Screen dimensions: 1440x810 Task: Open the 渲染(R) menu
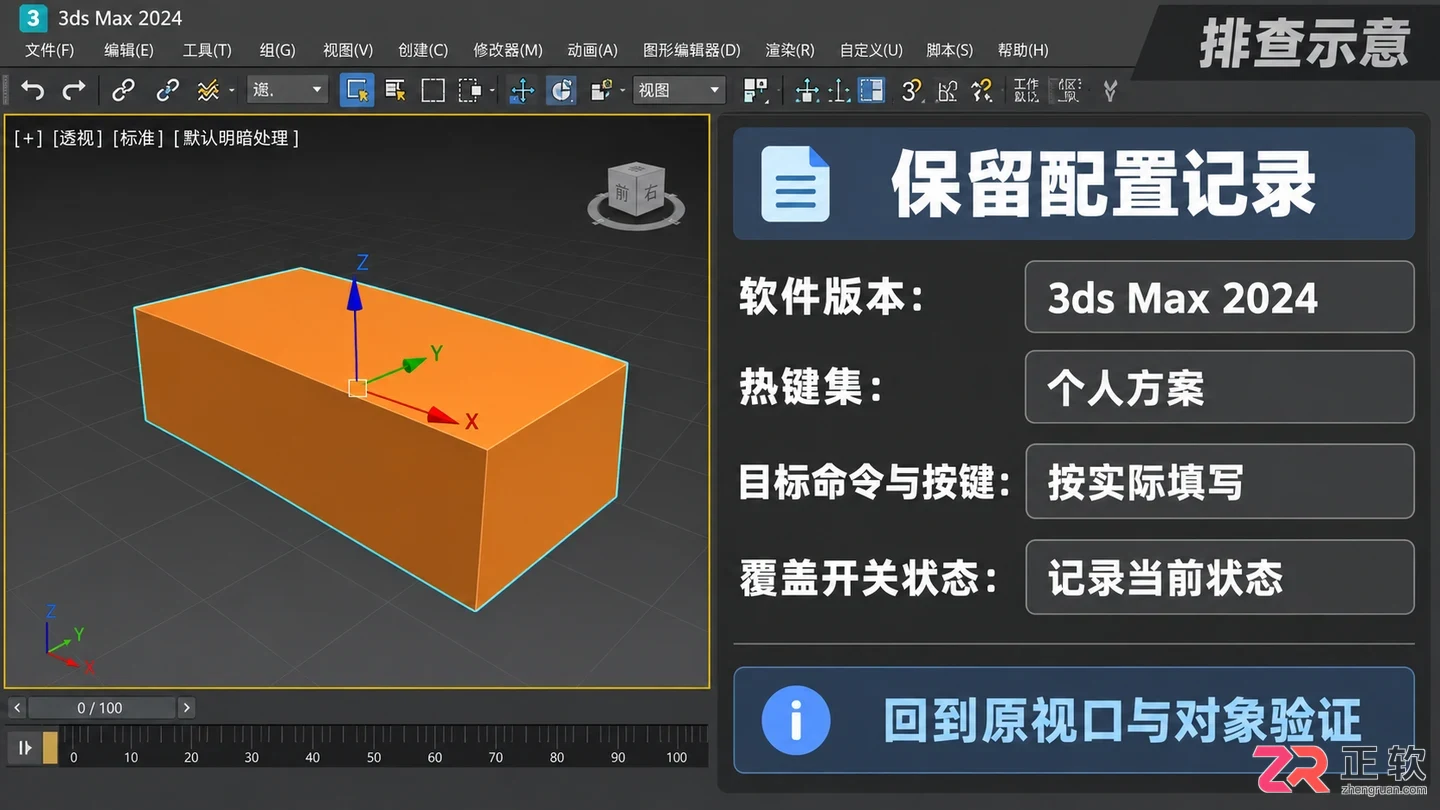point(790,50)
